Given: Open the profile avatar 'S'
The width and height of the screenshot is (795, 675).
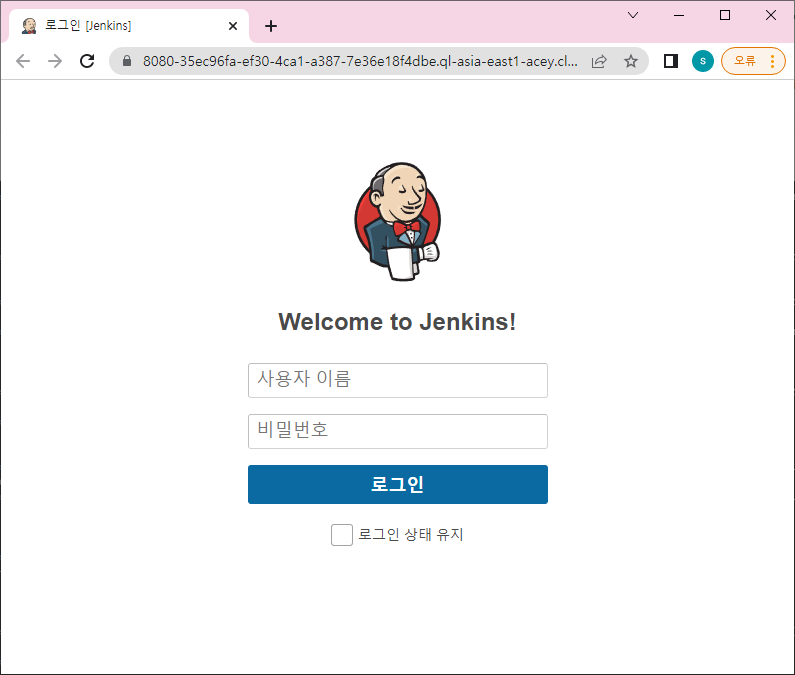Looking at the screenshot, I should point(703,61).
